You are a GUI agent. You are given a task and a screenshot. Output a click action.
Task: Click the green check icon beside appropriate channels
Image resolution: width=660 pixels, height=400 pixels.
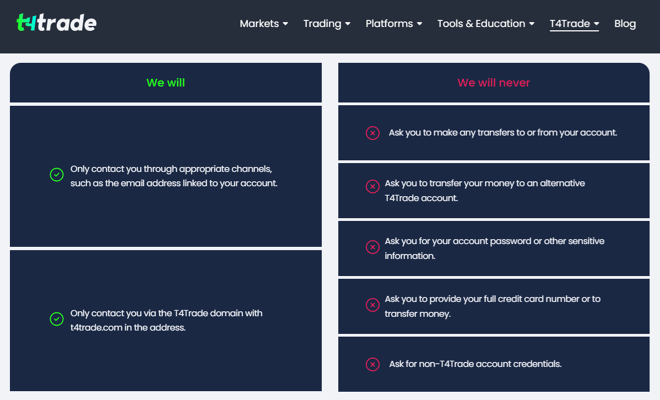tap(56, 174)
